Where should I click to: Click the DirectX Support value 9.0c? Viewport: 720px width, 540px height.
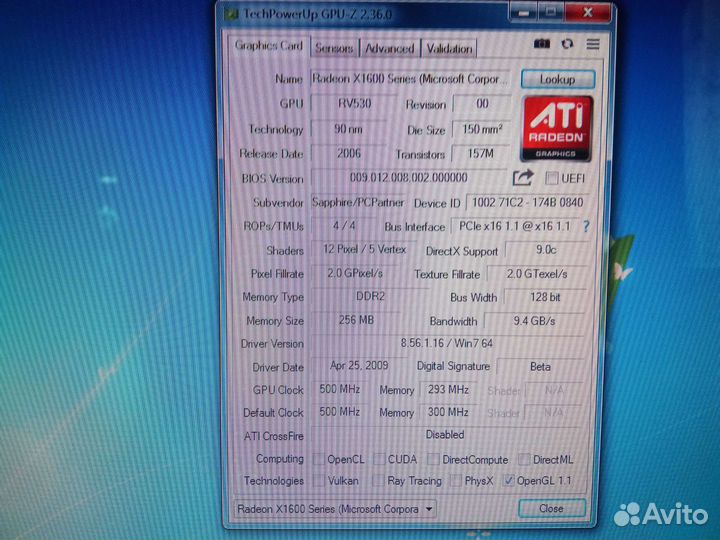[546, 250]
